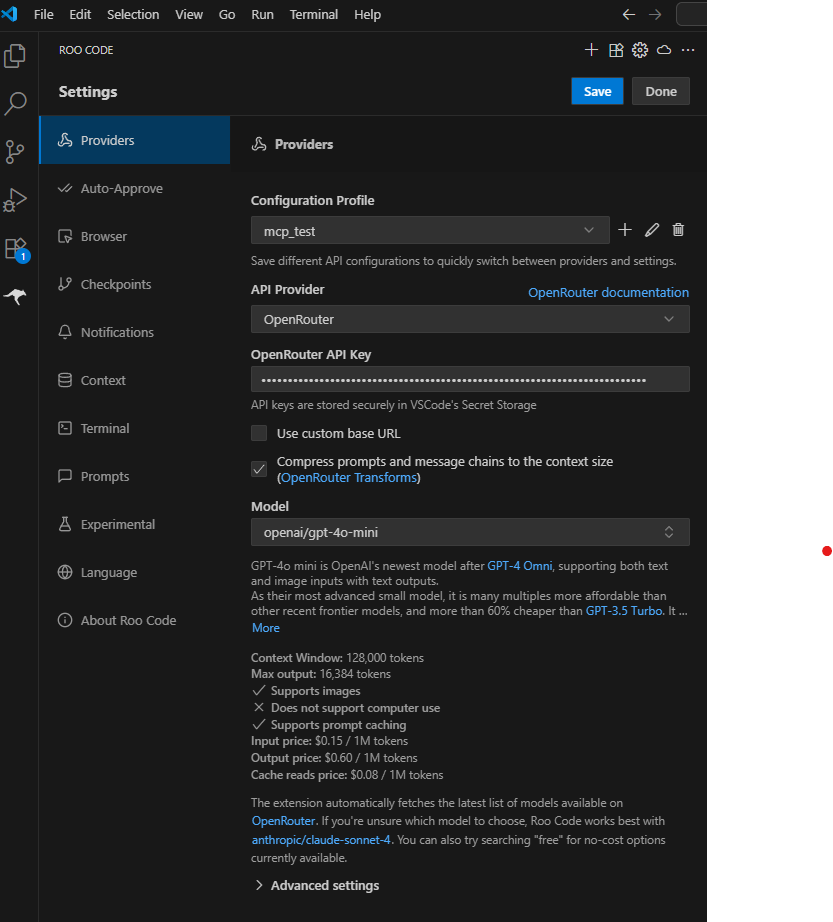Image resolution: width=833 pixels, height=922 pixels.
Task: Go forward with right arrow in title bar
Action: (x=655, y=15)
